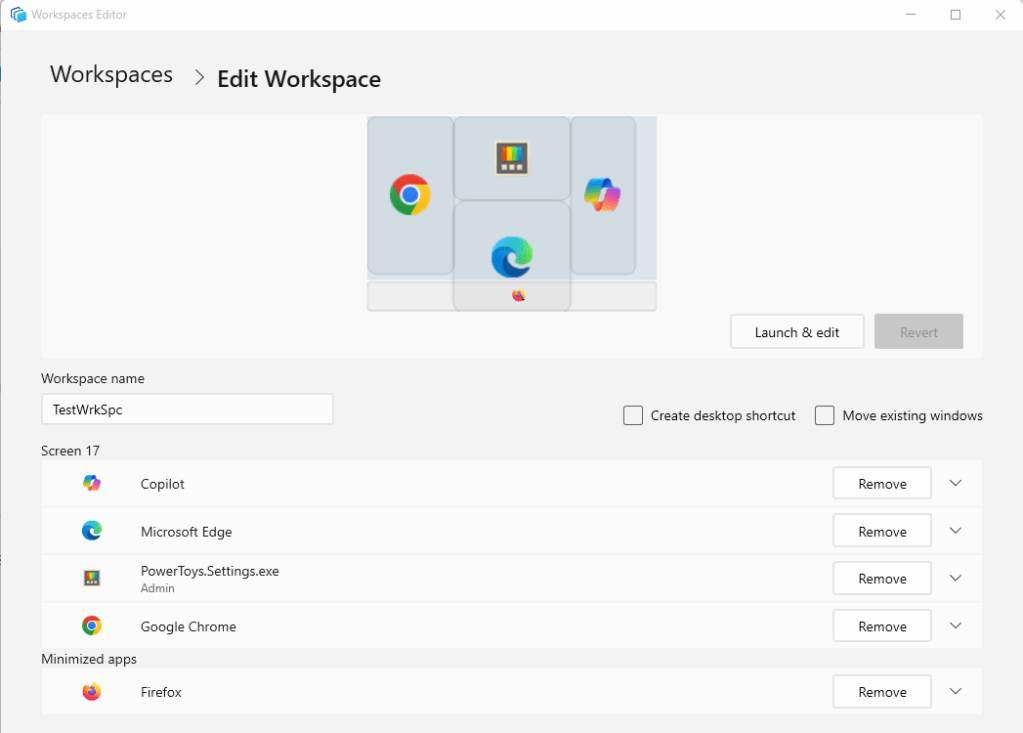Expand the Copilot row options
Viewport: 1023px width, 733px height.
click(956, 483)
